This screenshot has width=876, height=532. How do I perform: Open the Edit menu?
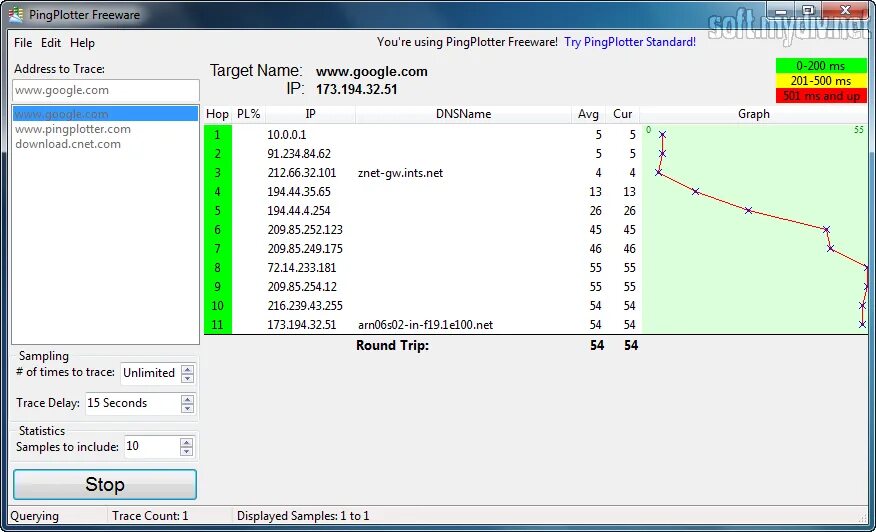point(51,43)
